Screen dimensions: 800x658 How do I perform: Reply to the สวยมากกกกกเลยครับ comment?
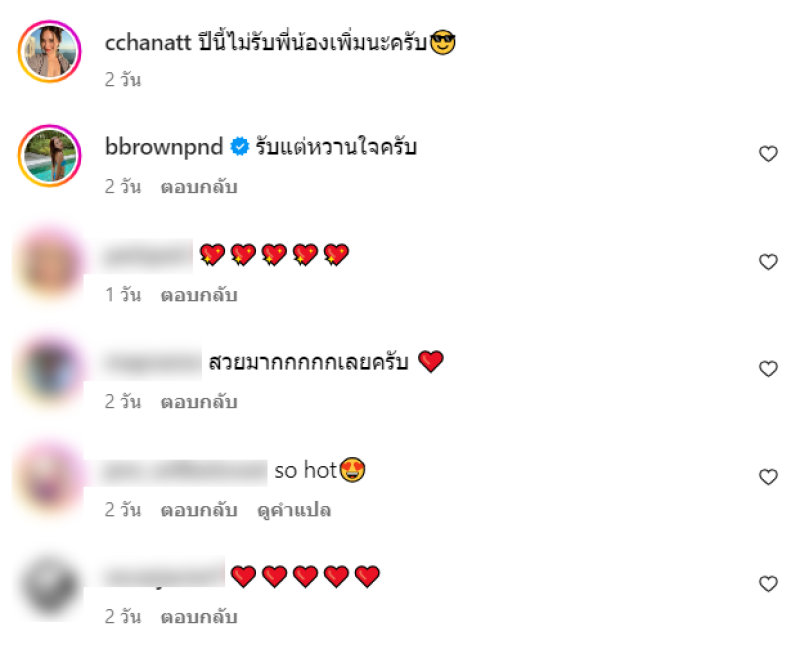pos(199,402)
